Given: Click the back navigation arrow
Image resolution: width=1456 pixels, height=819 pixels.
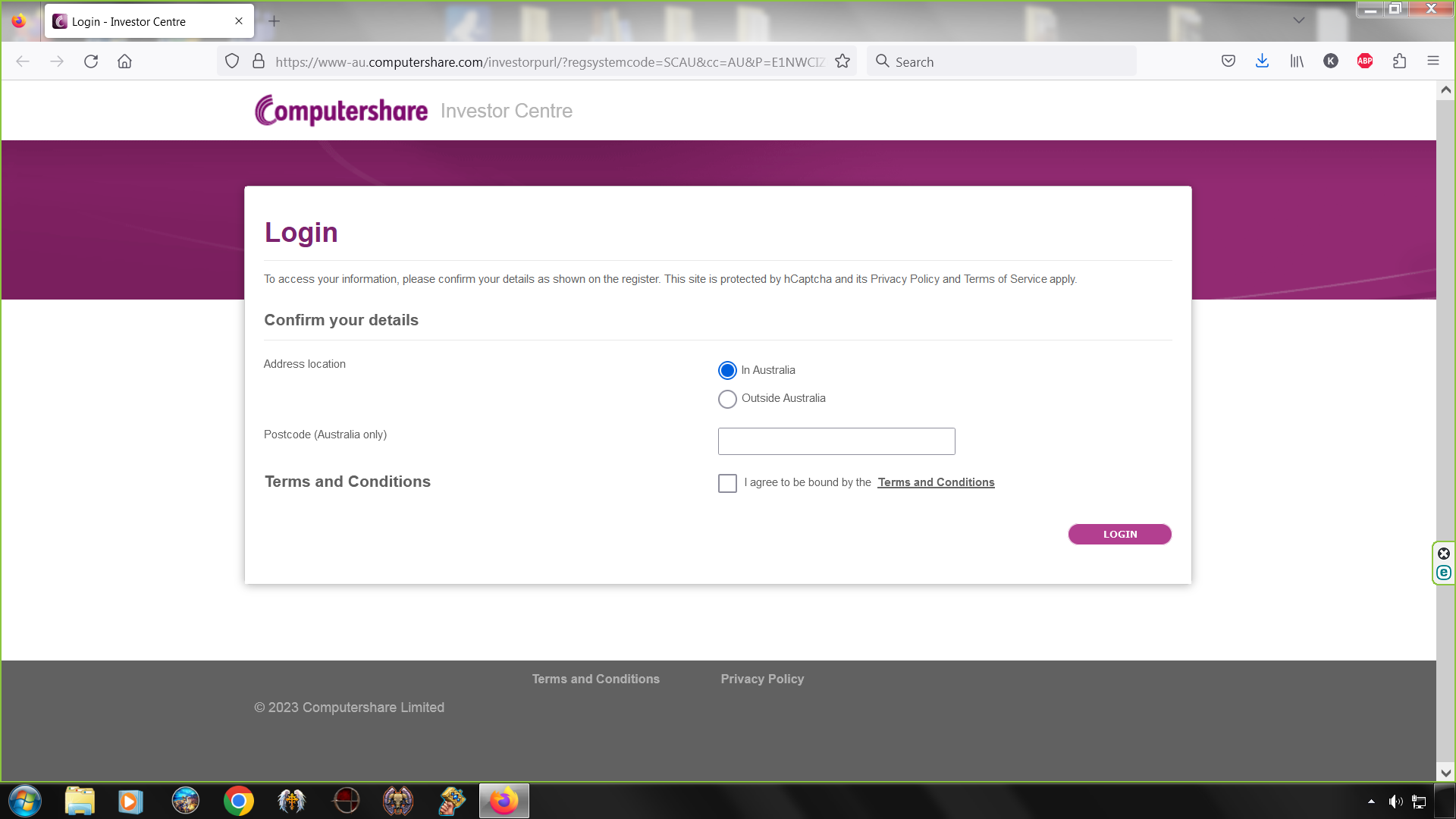Looking at the screenshot, I should [23, 61].
